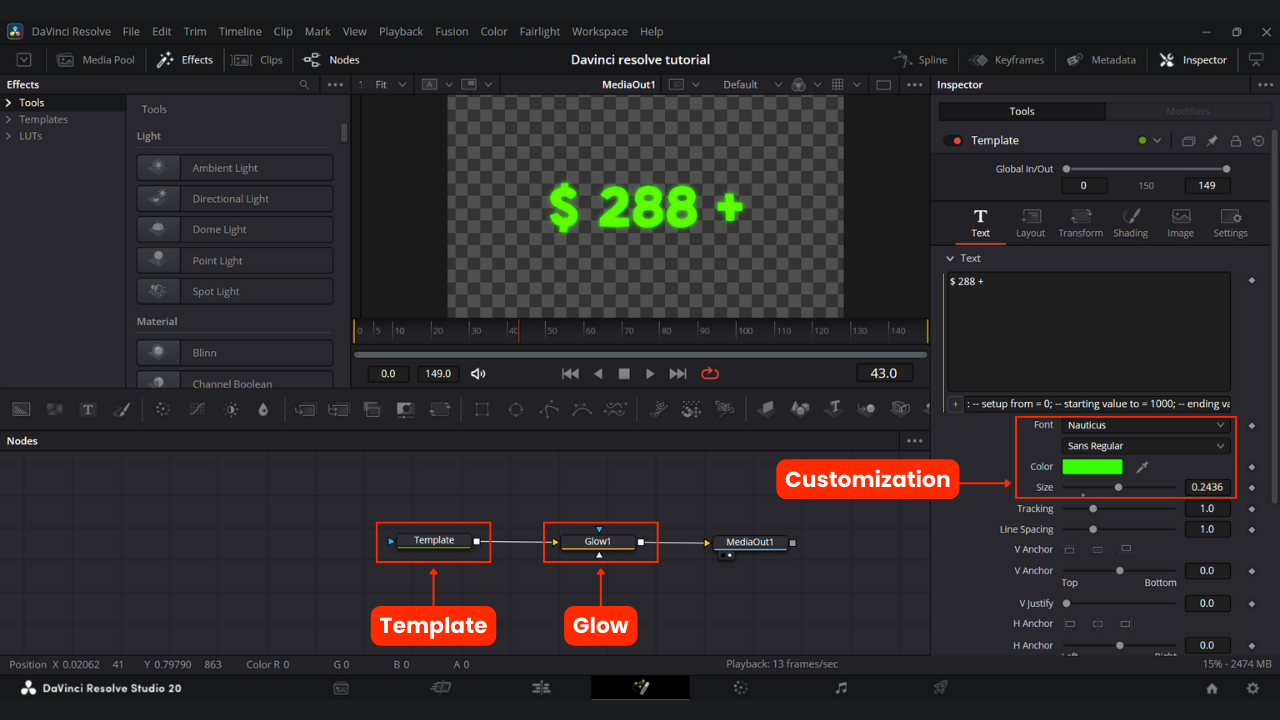This screenshot has width=1280, height=720.
Task: Open the Color page icon
Action: click(740, 688)
